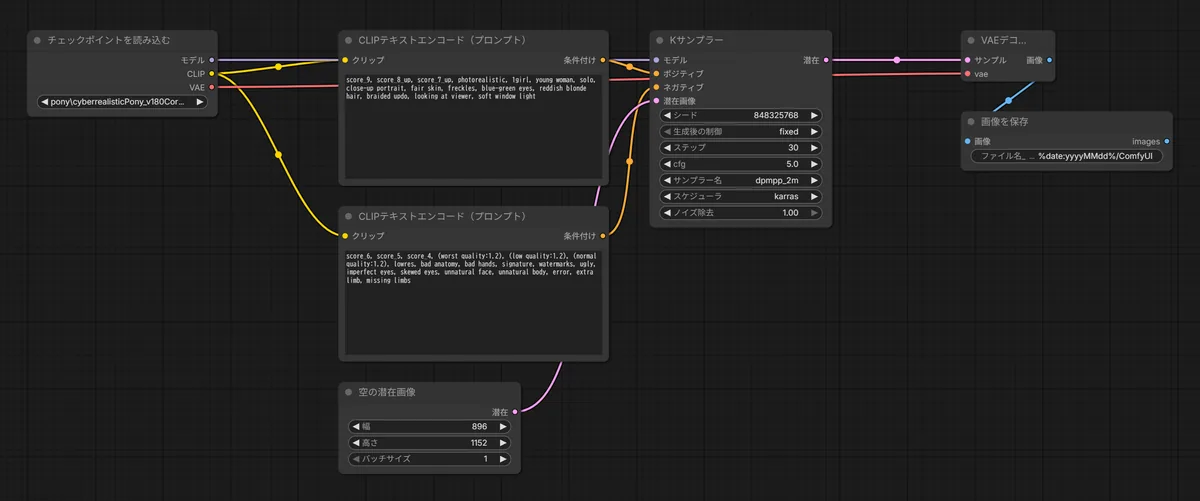The width and height of the screenshot is (1200, 501).
Task: Collapse the top CLIPテキストエンコード node title dot
Action: pyautogui.click(x=348, y=41)
